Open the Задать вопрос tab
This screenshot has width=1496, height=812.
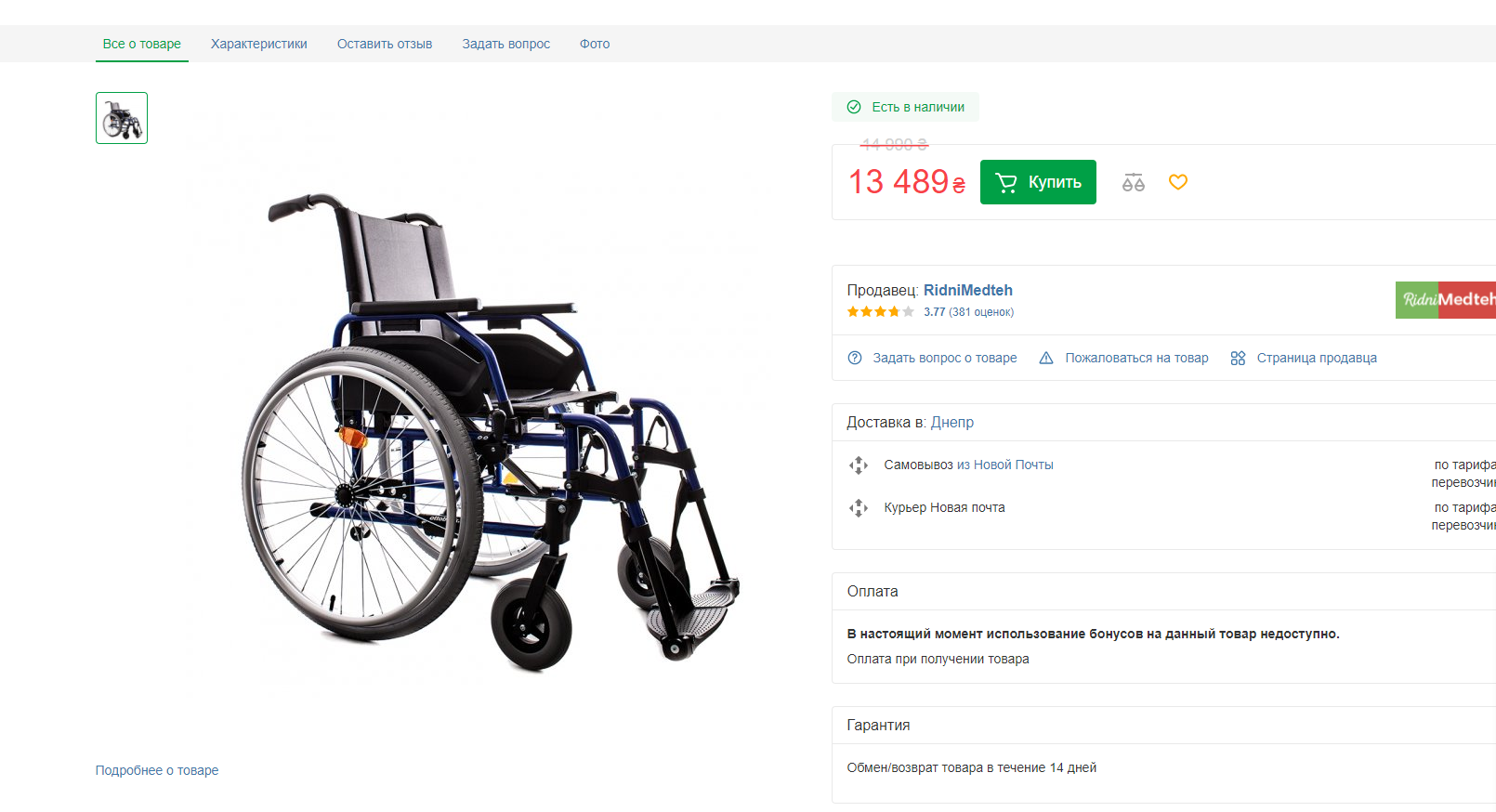(506, 44)
